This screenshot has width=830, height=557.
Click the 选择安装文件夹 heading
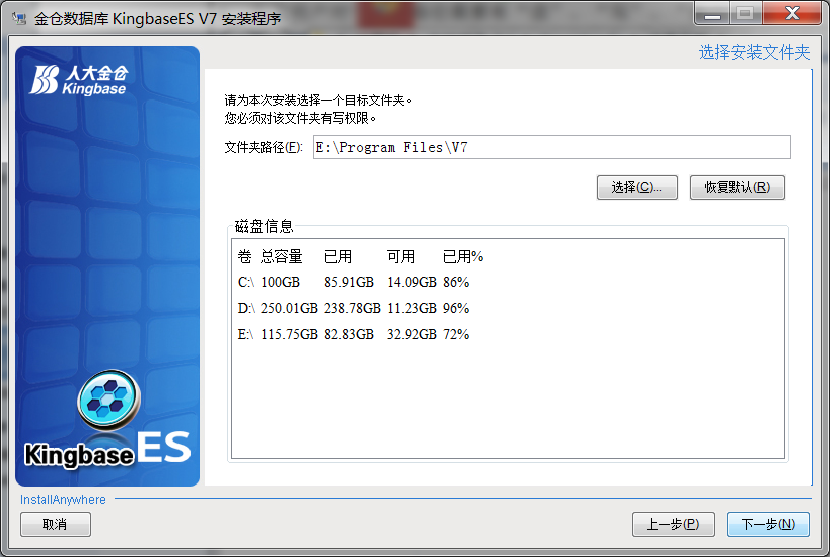click(754, 52)
